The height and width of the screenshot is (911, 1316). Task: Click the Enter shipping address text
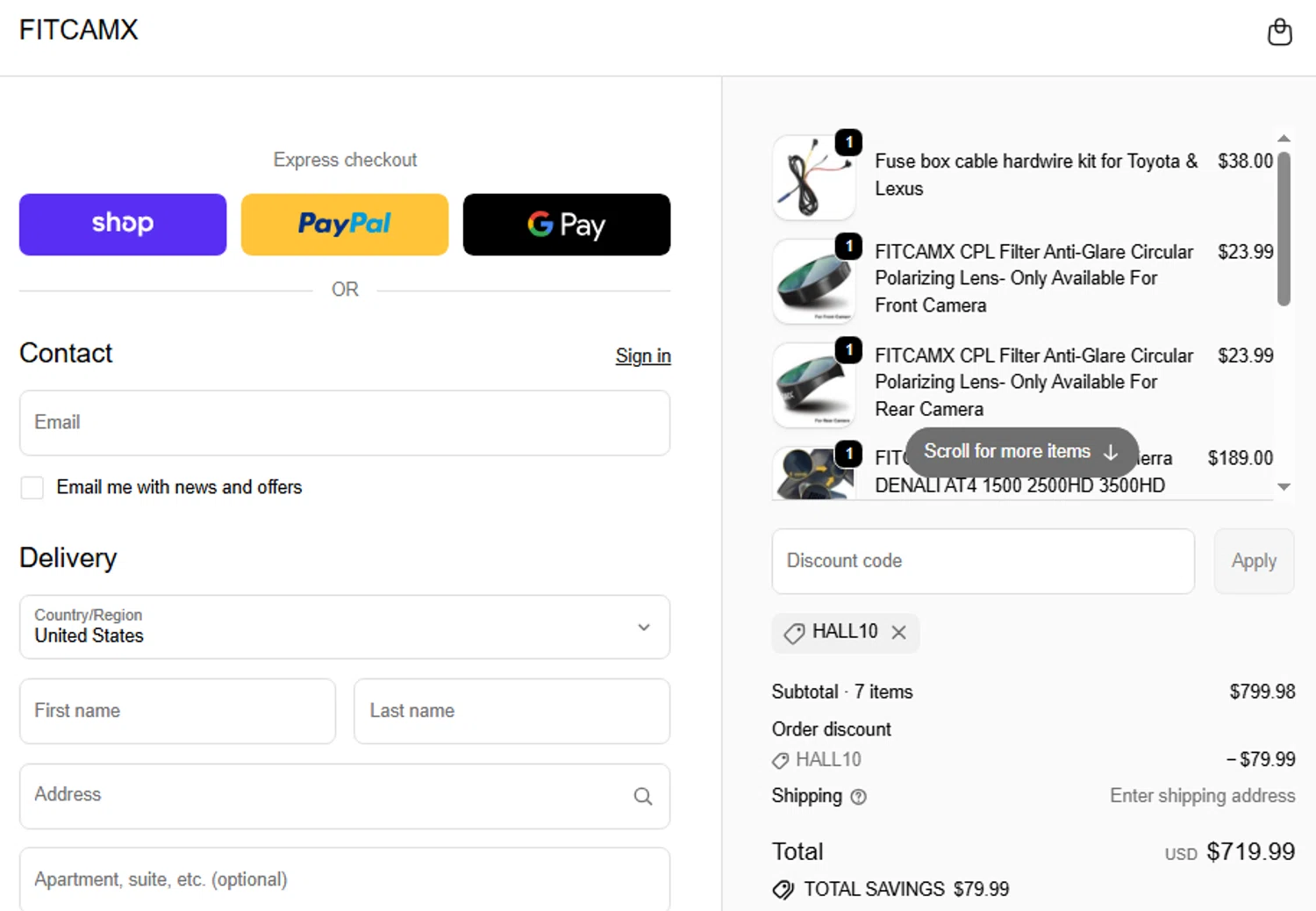point(1202,796)
